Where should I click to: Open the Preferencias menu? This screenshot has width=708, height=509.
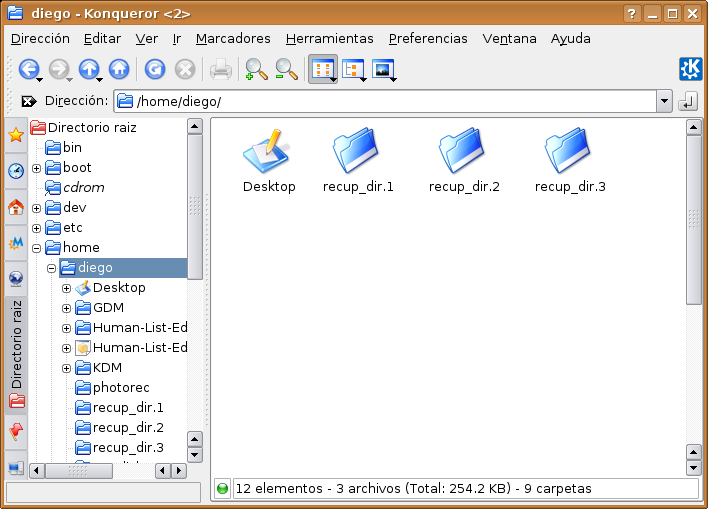428,39
